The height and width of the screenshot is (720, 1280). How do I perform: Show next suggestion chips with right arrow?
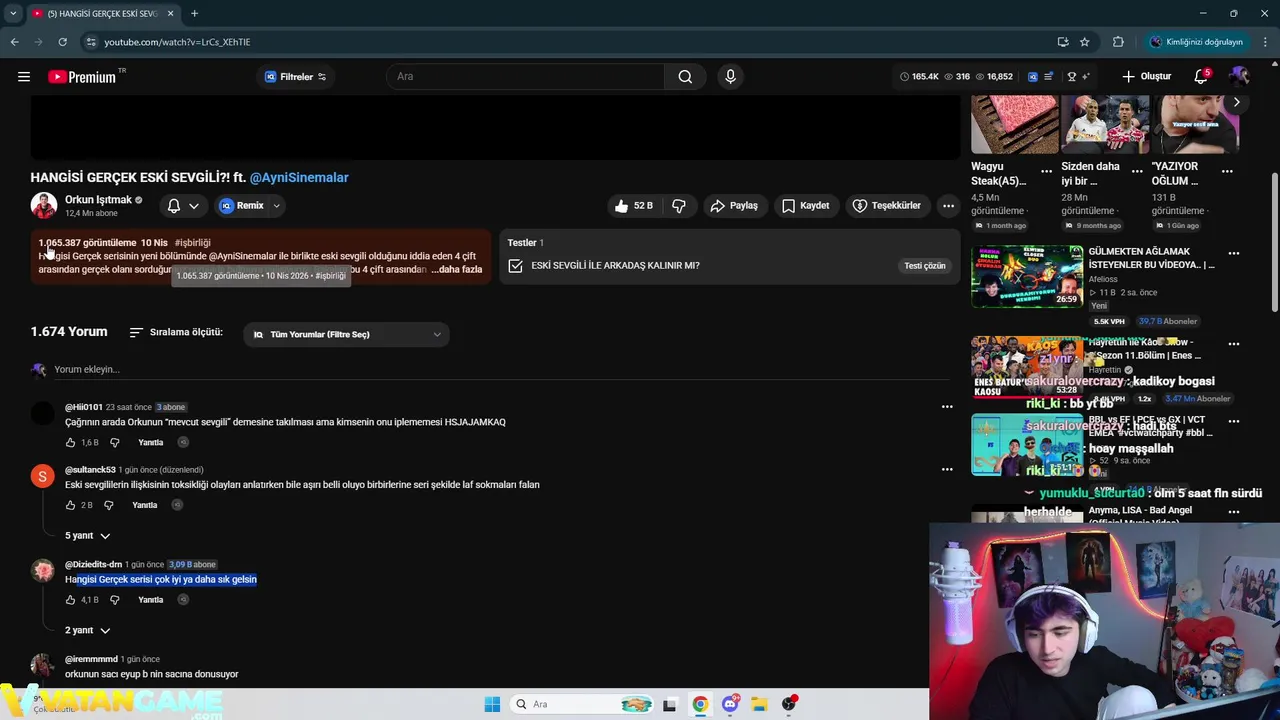[1236, 102]
